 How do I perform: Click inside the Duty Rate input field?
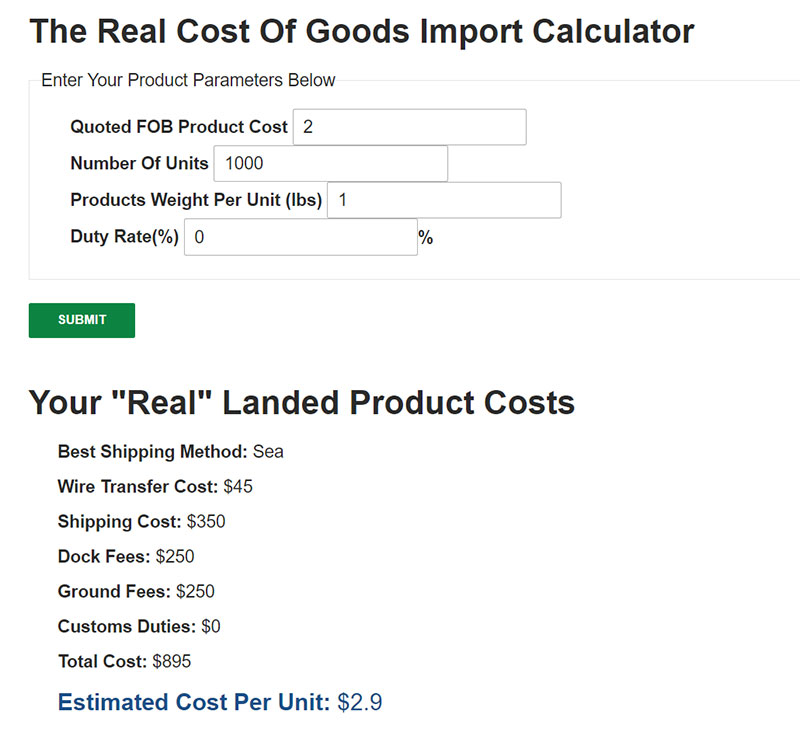[x=300, y=237]
